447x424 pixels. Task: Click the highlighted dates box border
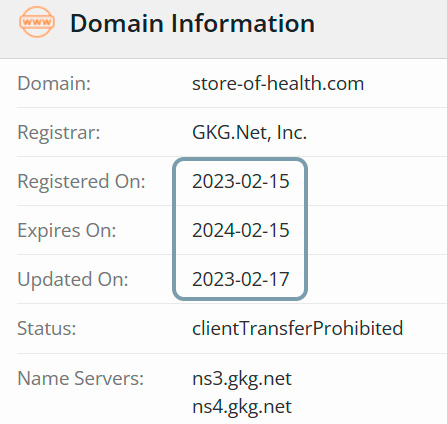click(x=174, y=229)
